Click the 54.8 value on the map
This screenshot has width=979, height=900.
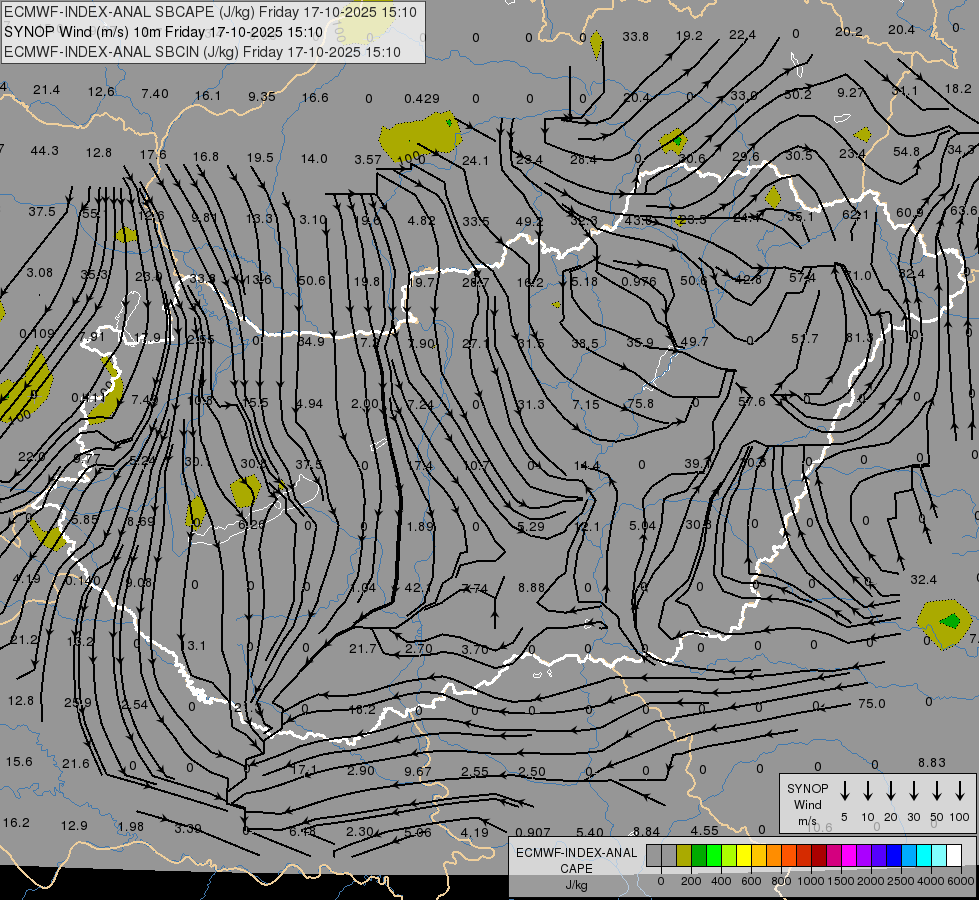click(x=907, y=151)
